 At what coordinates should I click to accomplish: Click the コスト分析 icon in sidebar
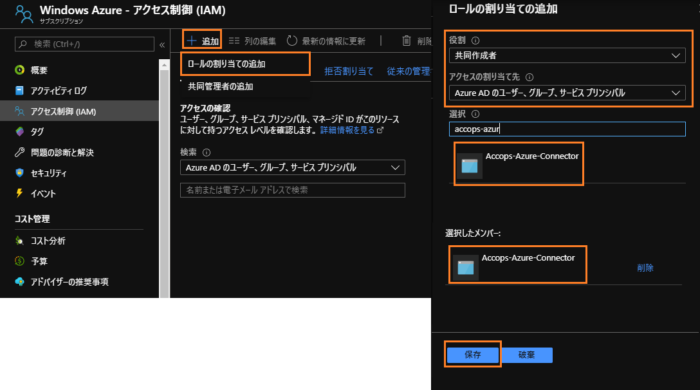pos(19,241)
